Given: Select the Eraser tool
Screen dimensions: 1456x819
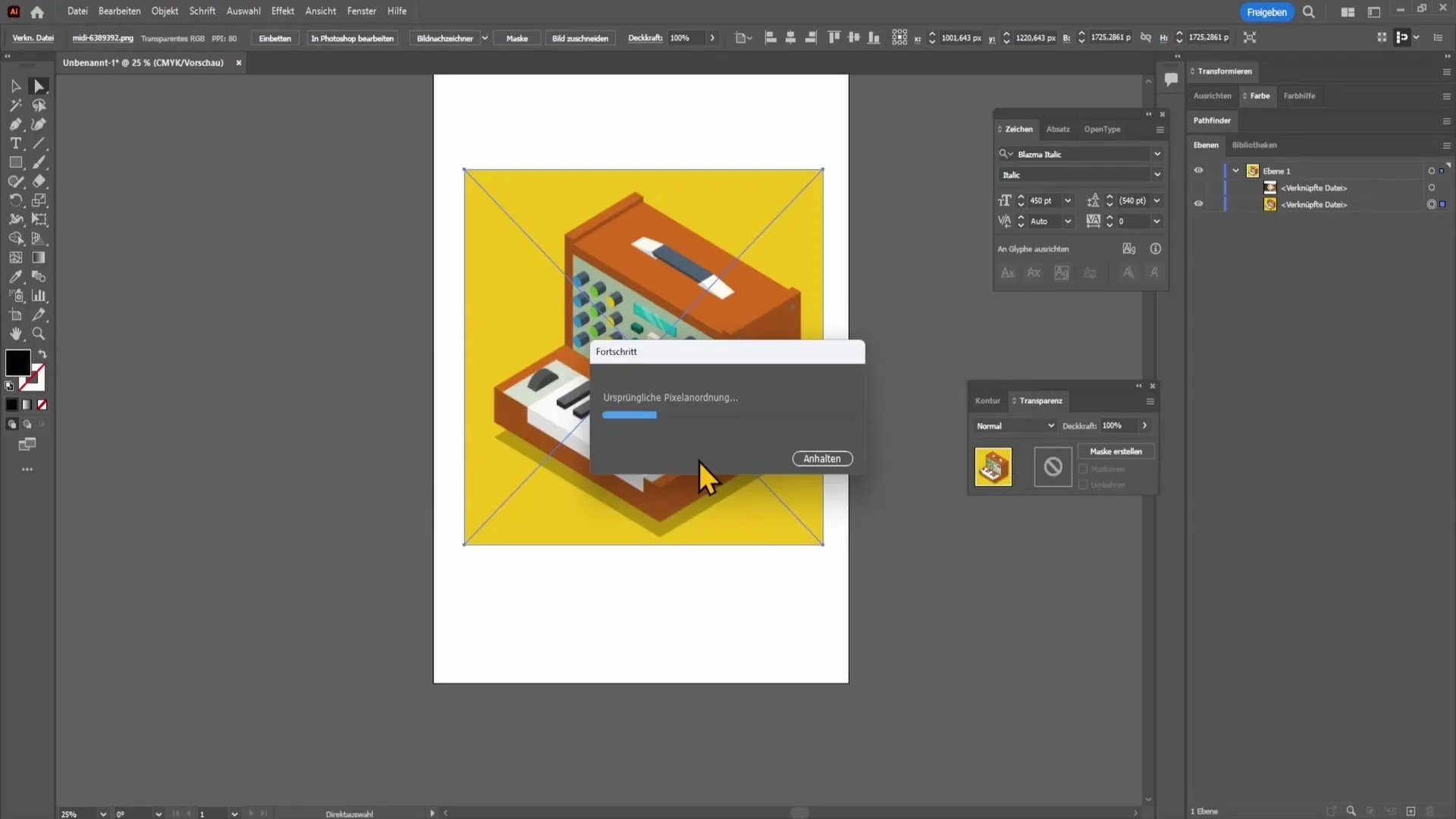Looking at the screenshot, I should [x=39, y=181].
